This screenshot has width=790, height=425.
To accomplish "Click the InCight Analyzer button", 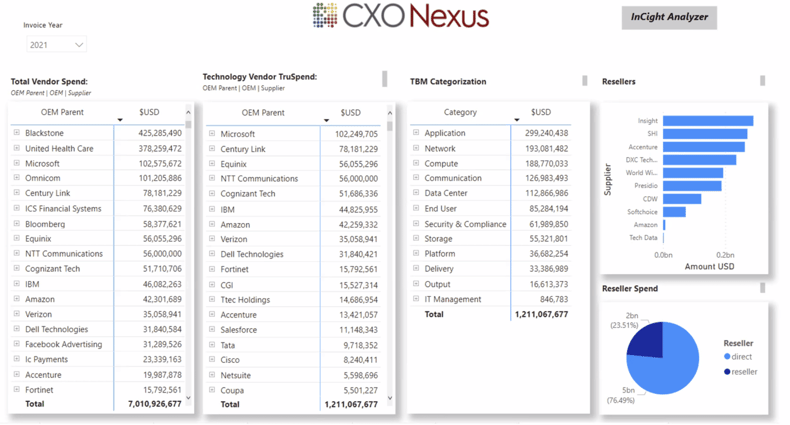I will (669, 17).
